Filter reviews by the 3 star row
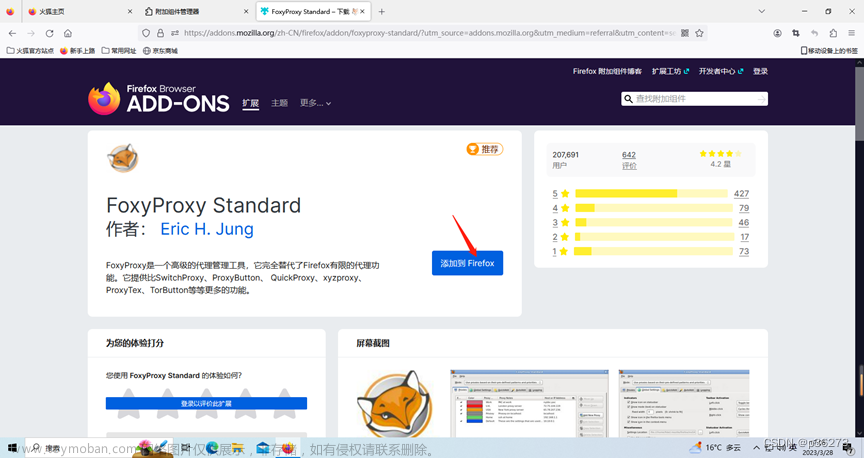This screenshot has width=864, height=458. 650,222
